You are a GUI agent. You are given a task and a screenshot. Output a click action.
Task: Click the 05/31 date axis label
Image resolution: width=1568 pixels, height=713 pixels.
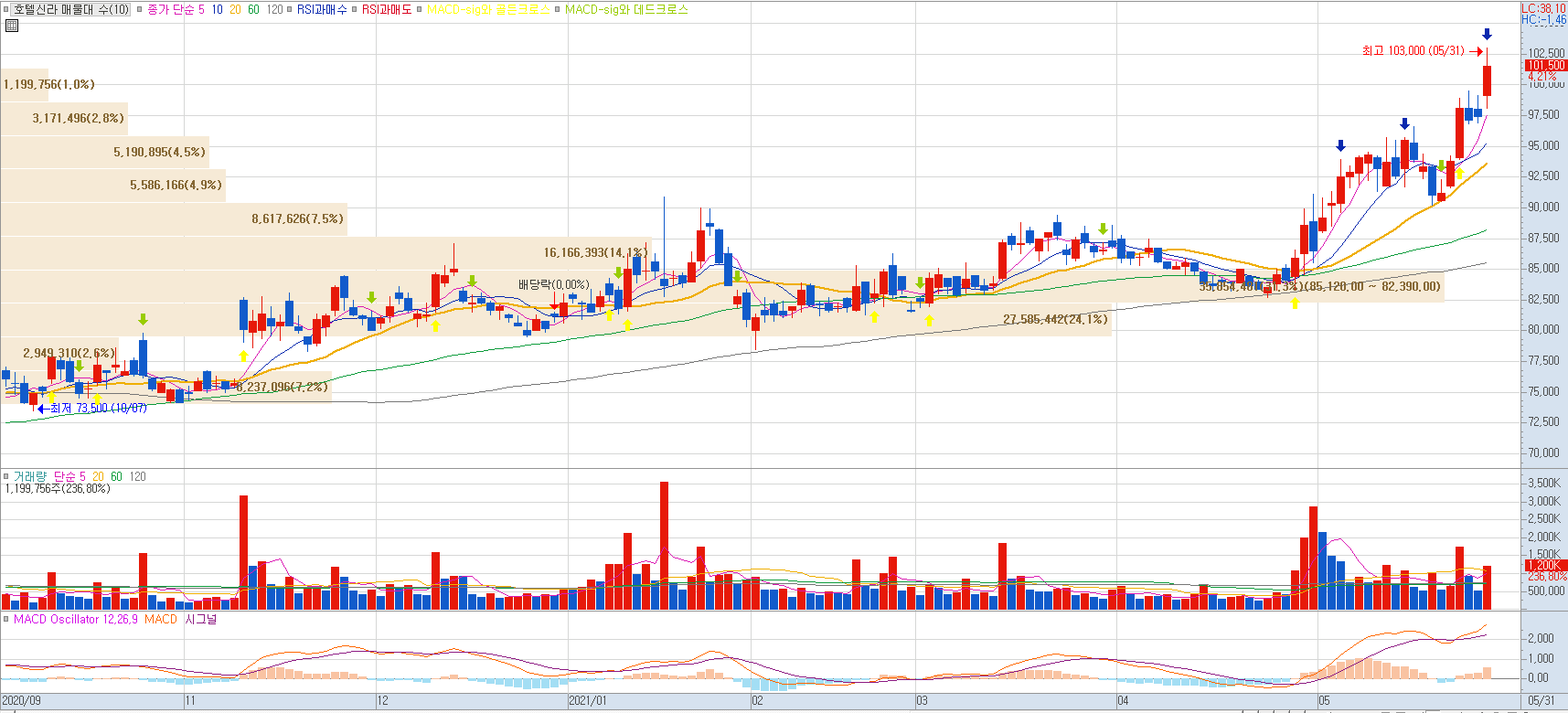click(x=1541, y=701)
